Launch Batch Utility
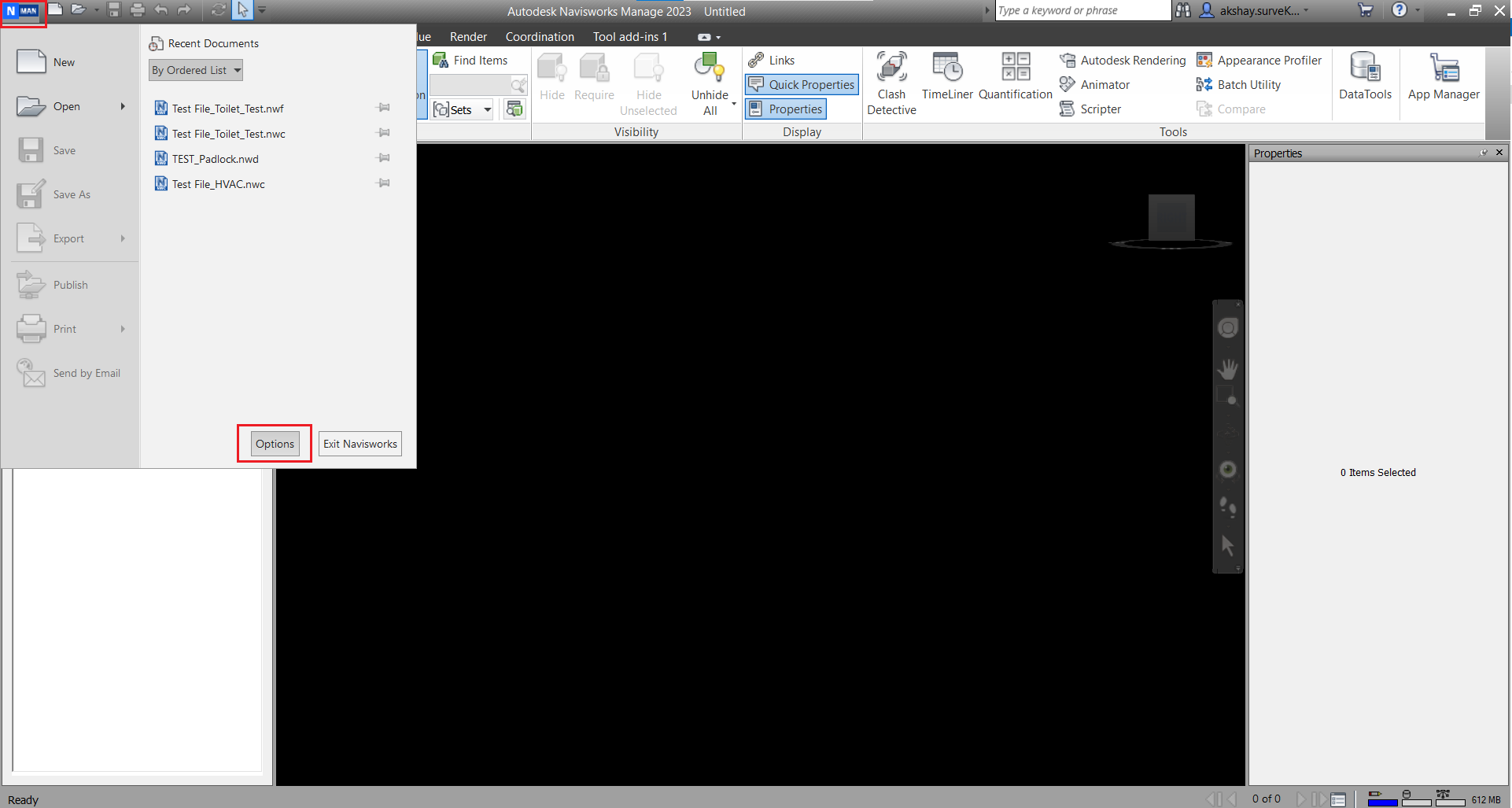Viewport: 1512px width, 808px height. (x=1238, y=85)
